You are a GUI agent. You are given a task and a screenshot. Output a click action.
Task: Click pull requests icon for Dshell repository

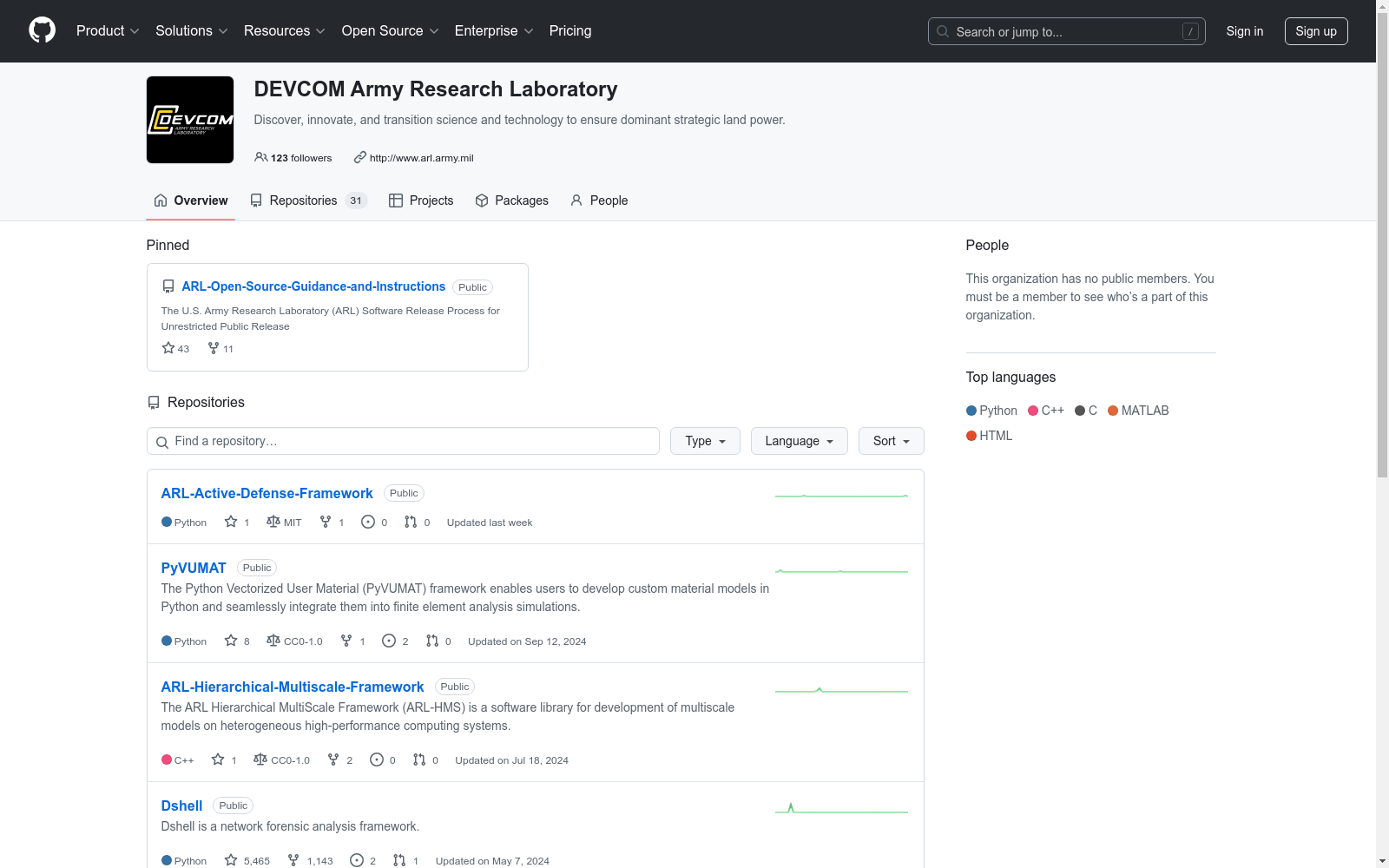point(399,860)
